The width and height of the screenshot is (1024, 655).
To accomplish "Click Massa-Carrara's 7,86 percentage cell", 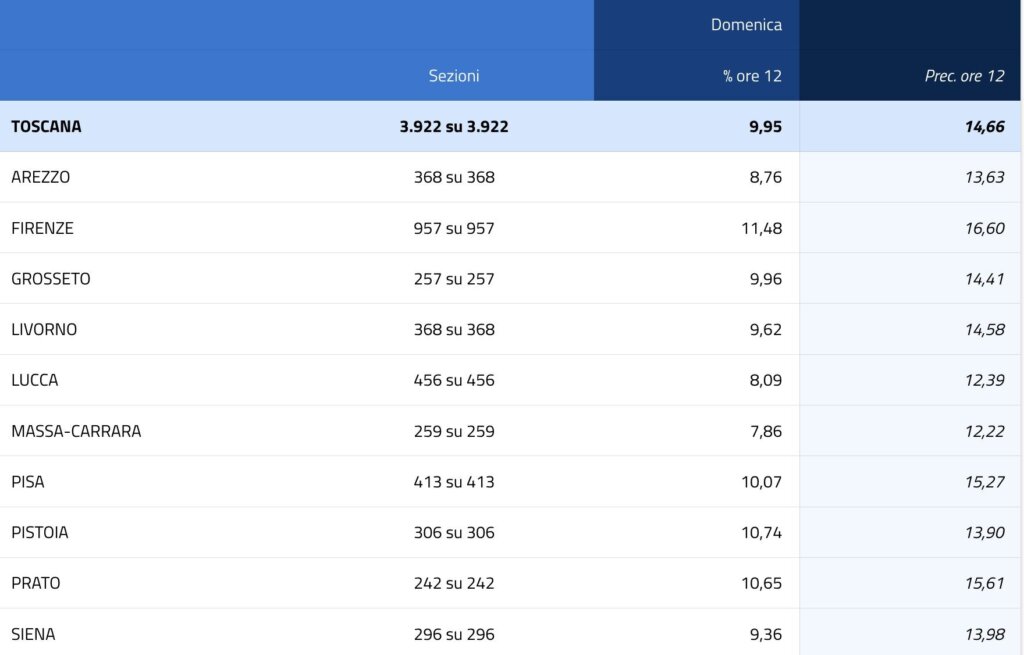I will pyautogui.click(x=765, y=431).
